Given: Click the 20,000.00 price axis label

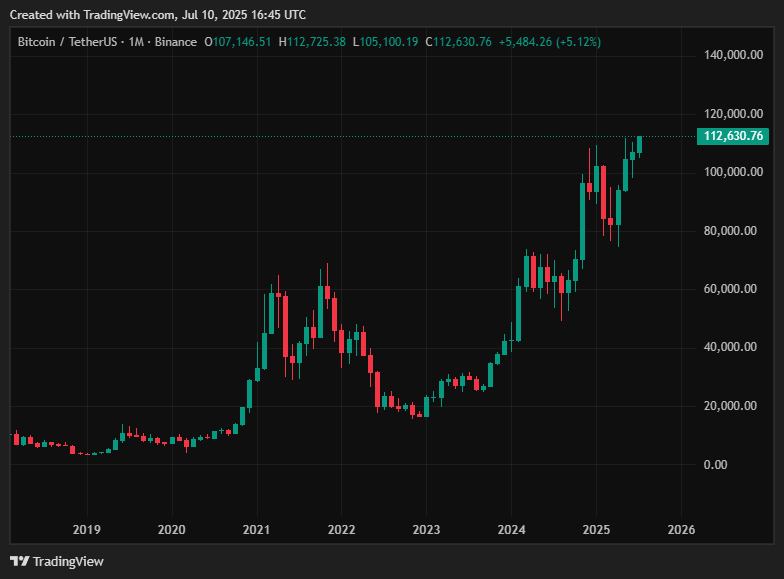Looking at the screenshot, I should point(730,406).
